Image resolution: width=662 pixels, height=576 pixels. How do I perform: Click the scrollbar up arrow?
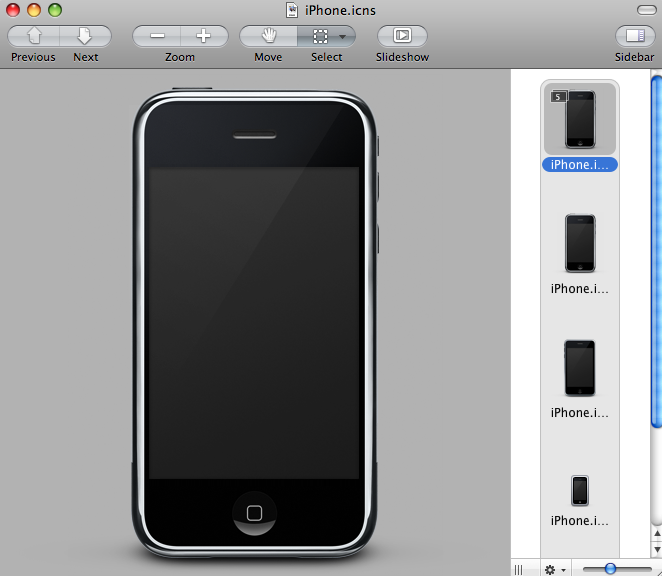click(x=657, y=534)
